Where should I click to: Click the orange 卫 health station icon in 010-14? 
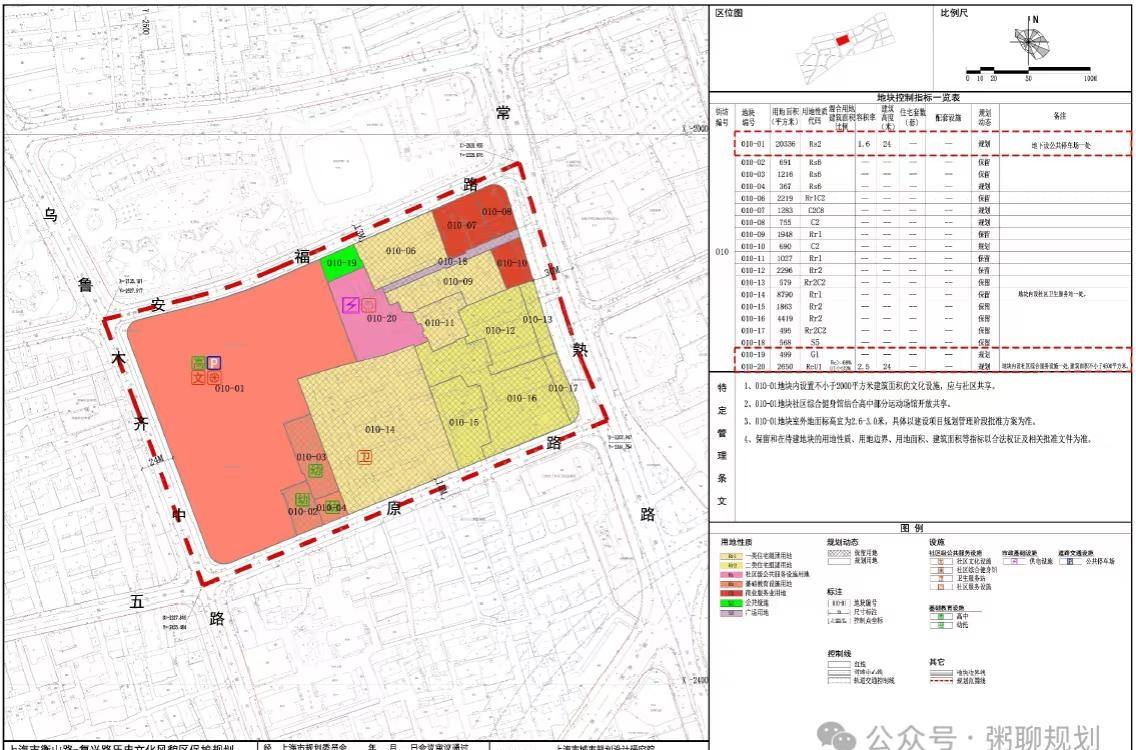point(365,457)
